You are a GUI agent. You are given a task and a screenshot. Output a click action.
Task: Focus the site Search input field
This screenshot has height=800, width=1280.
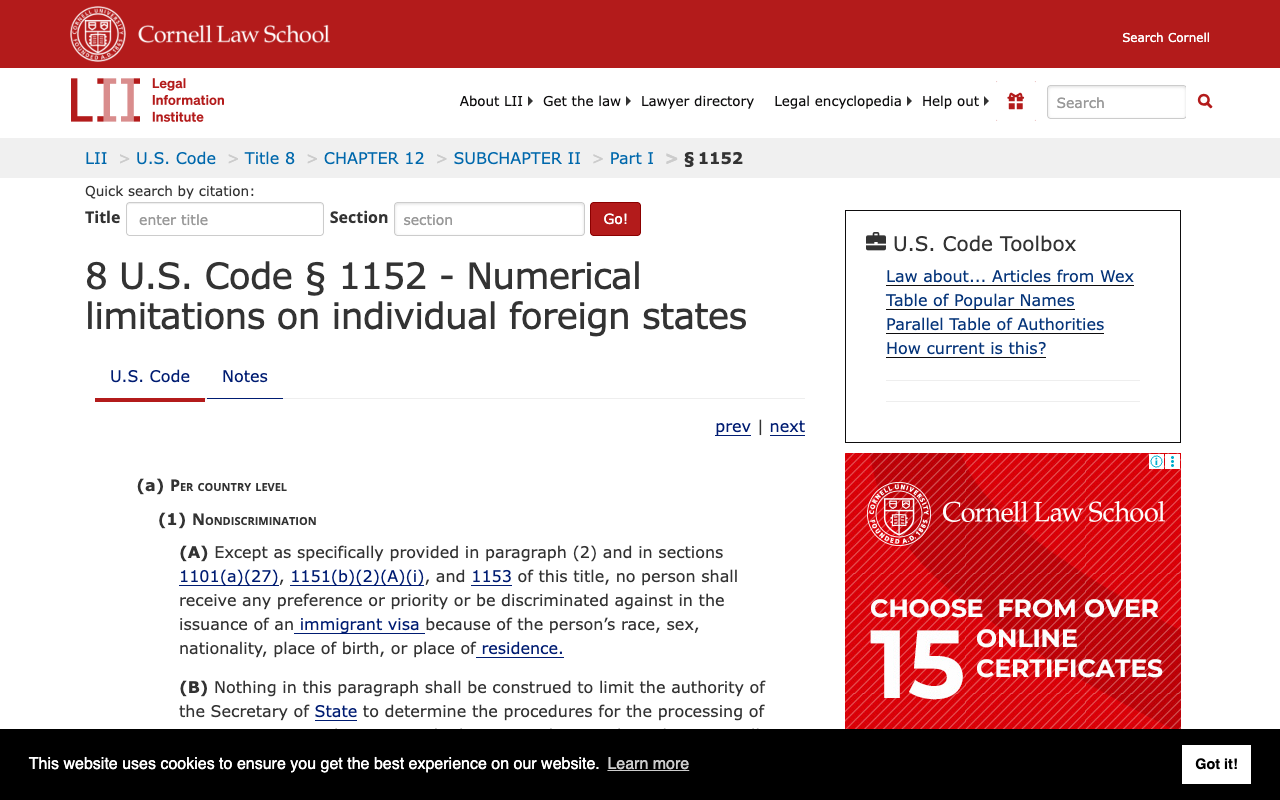tap(1116, 102)
